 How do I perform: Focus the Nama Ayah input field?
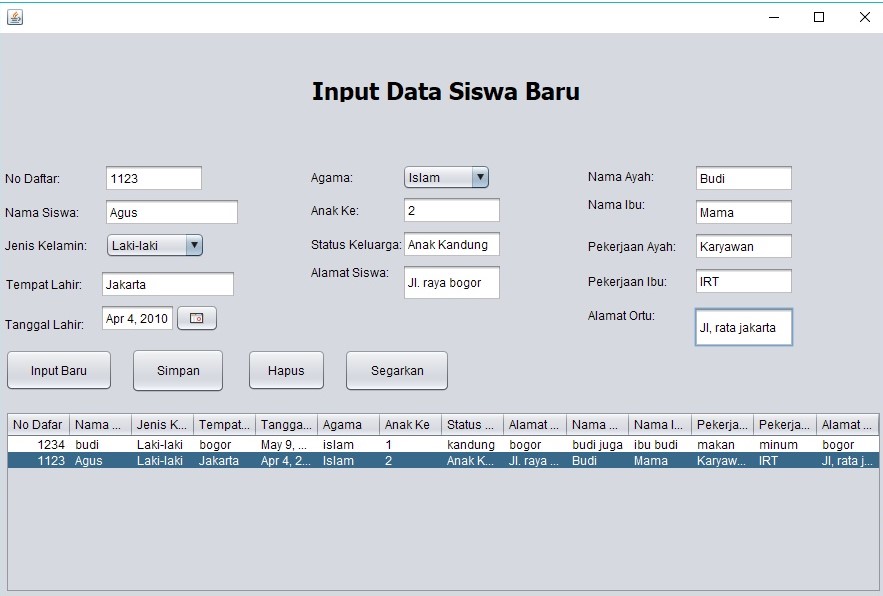(x=742, y=178)
